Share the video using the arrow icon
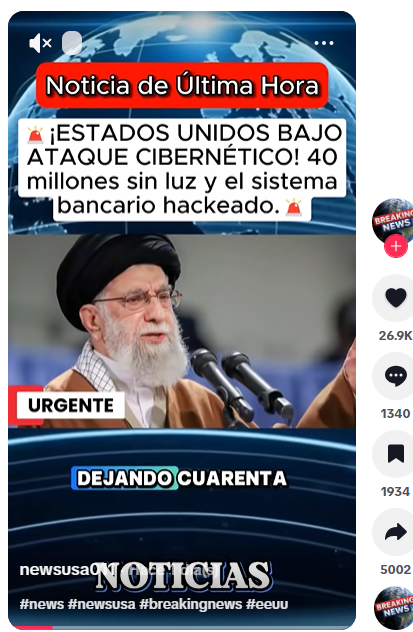 tap(395, 532)
